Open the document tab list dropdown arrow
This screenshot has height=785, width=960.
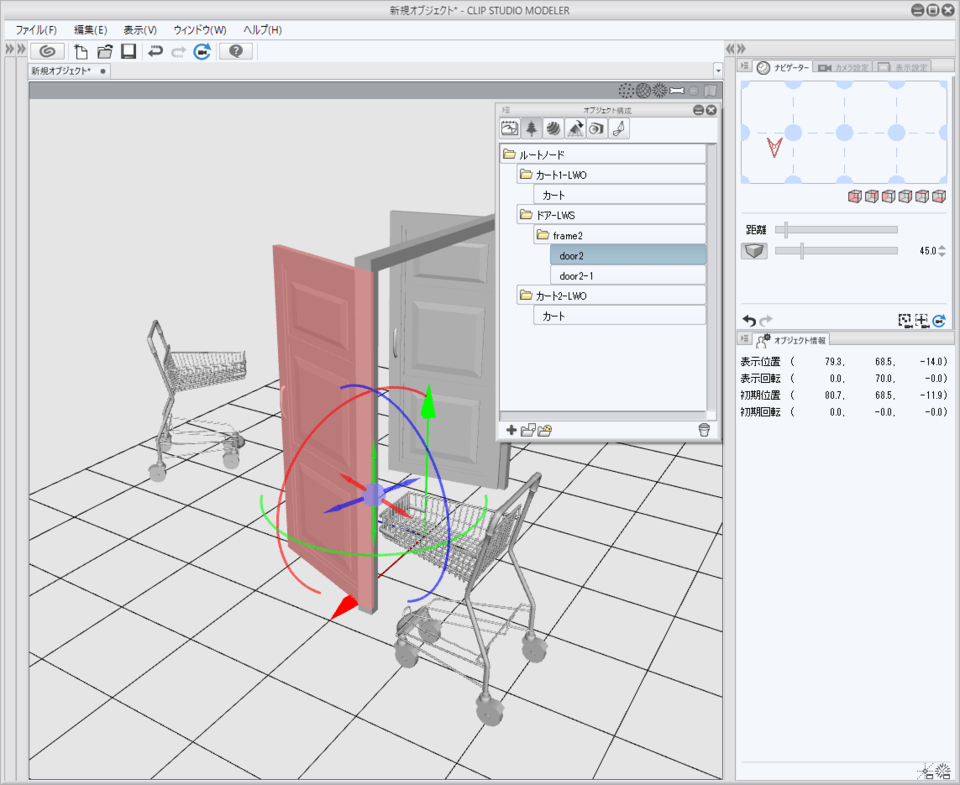point(718,71)
